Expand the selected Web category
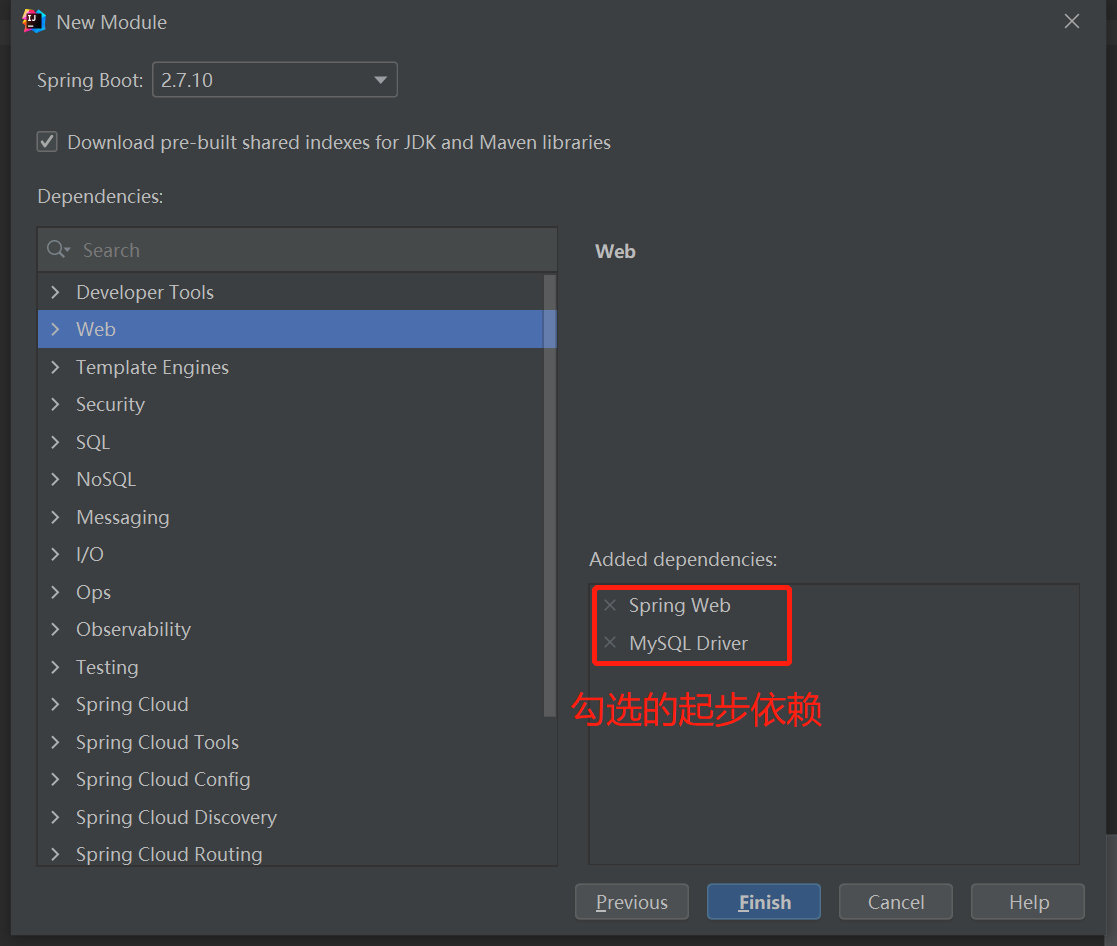The width and height of the screenshot is (1117, 946). (55, 329)
